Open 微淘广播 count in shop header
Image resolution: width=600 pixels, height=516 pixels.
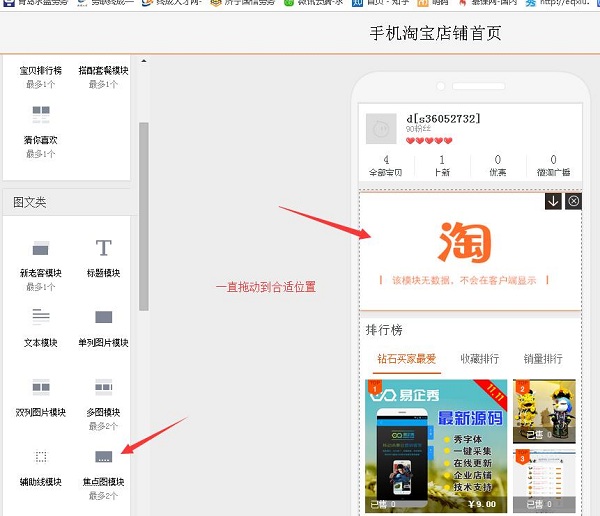pos(553,165)
